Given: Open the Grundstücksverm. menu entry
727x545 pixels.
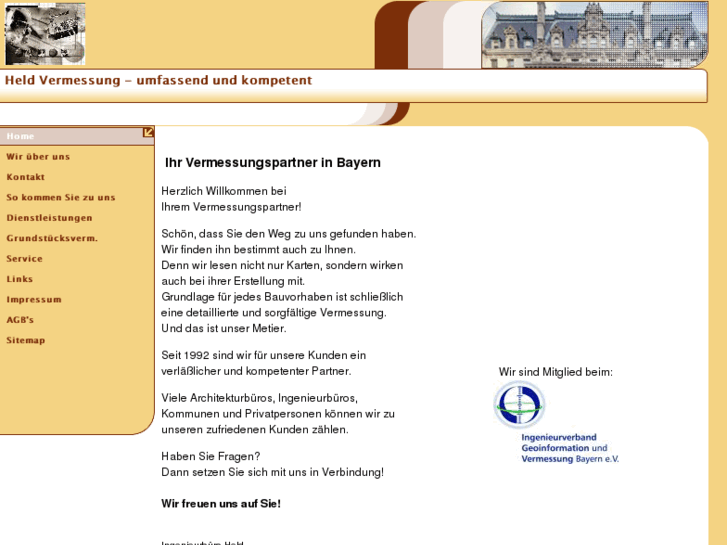Looking at the screenshot, I should [x=52, y=238].
